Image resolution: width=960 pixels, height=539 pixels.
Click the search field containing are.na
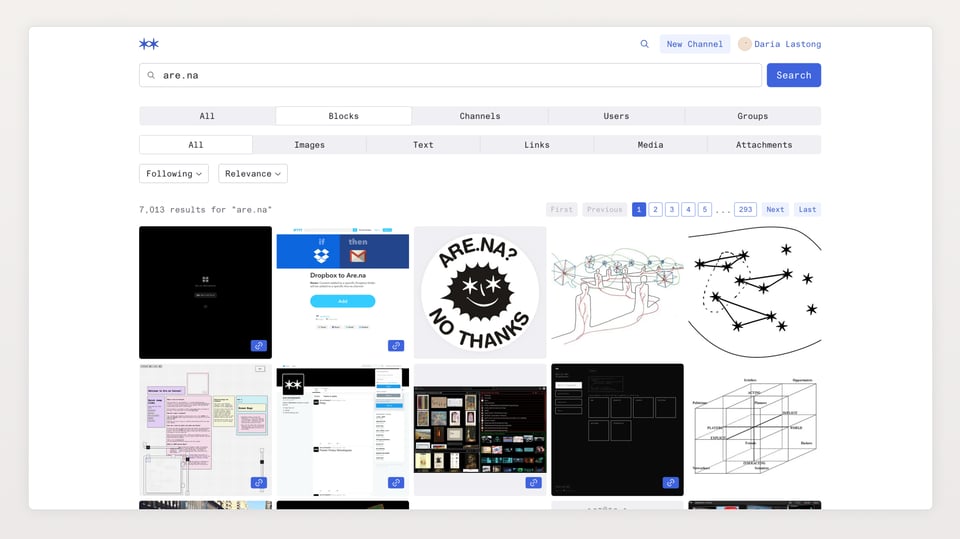(x=450, y=75)
